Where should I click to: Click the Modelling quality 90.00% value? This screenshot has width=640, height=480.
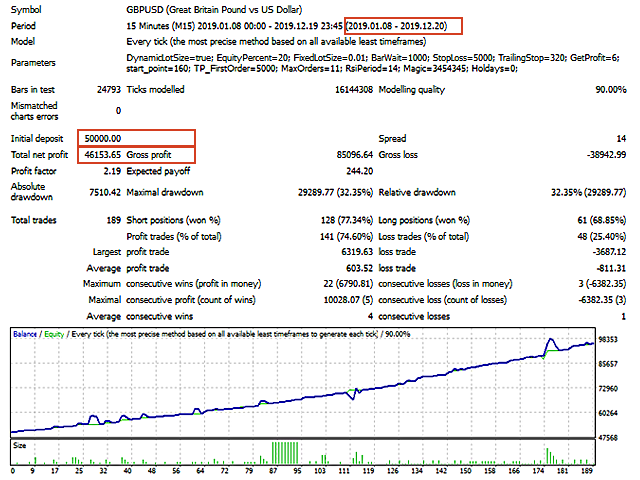[605, 89]
